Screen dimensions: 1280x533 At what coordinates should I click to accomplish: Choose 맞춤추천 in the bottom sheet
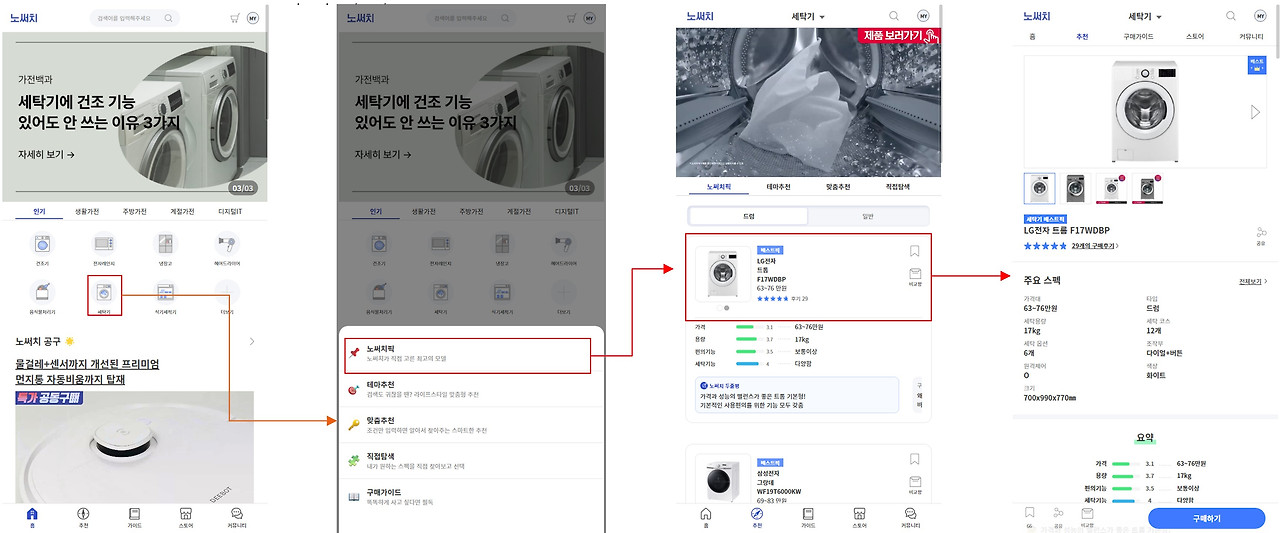point(471,425)
